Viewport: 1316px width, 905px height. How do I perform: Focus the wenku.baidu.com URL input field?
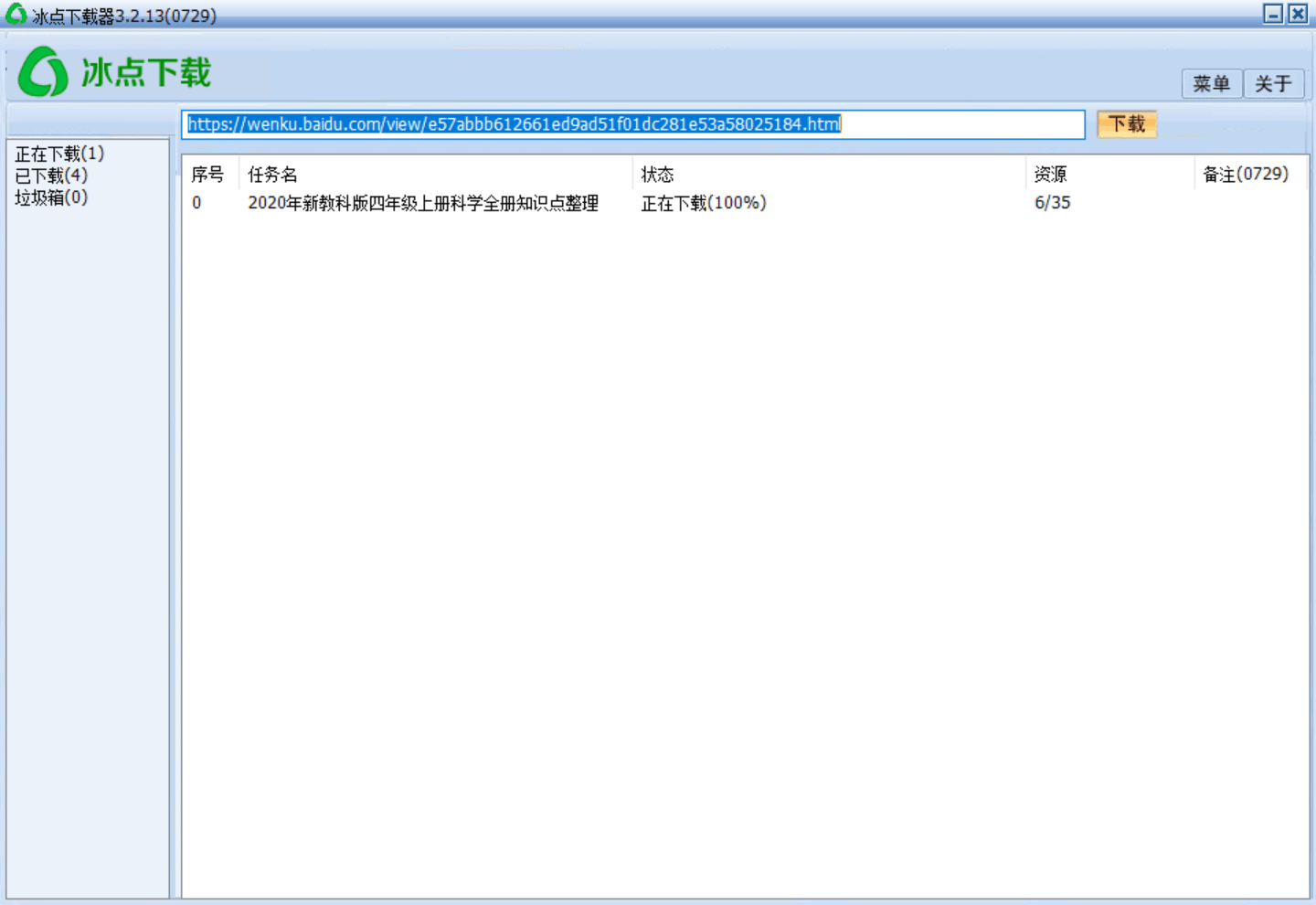[633, 124]
